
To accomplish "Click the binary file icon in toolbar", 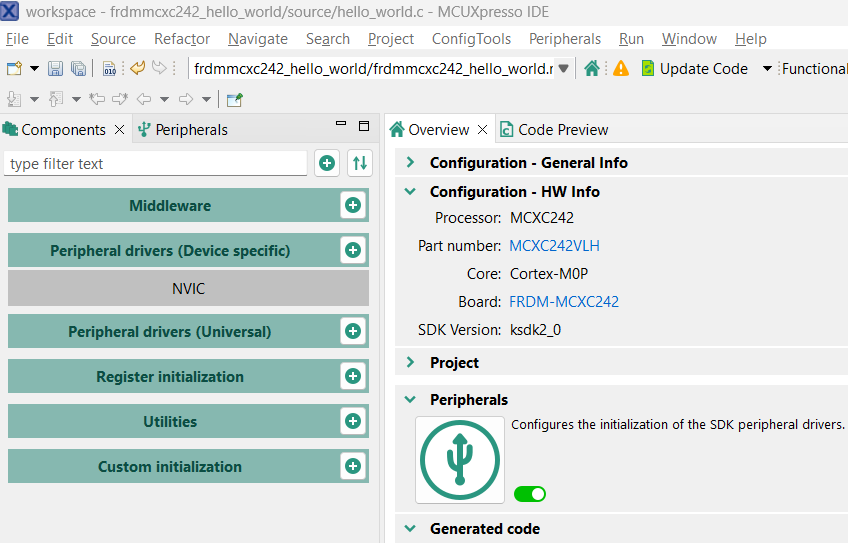I will [x=110, y=69].
